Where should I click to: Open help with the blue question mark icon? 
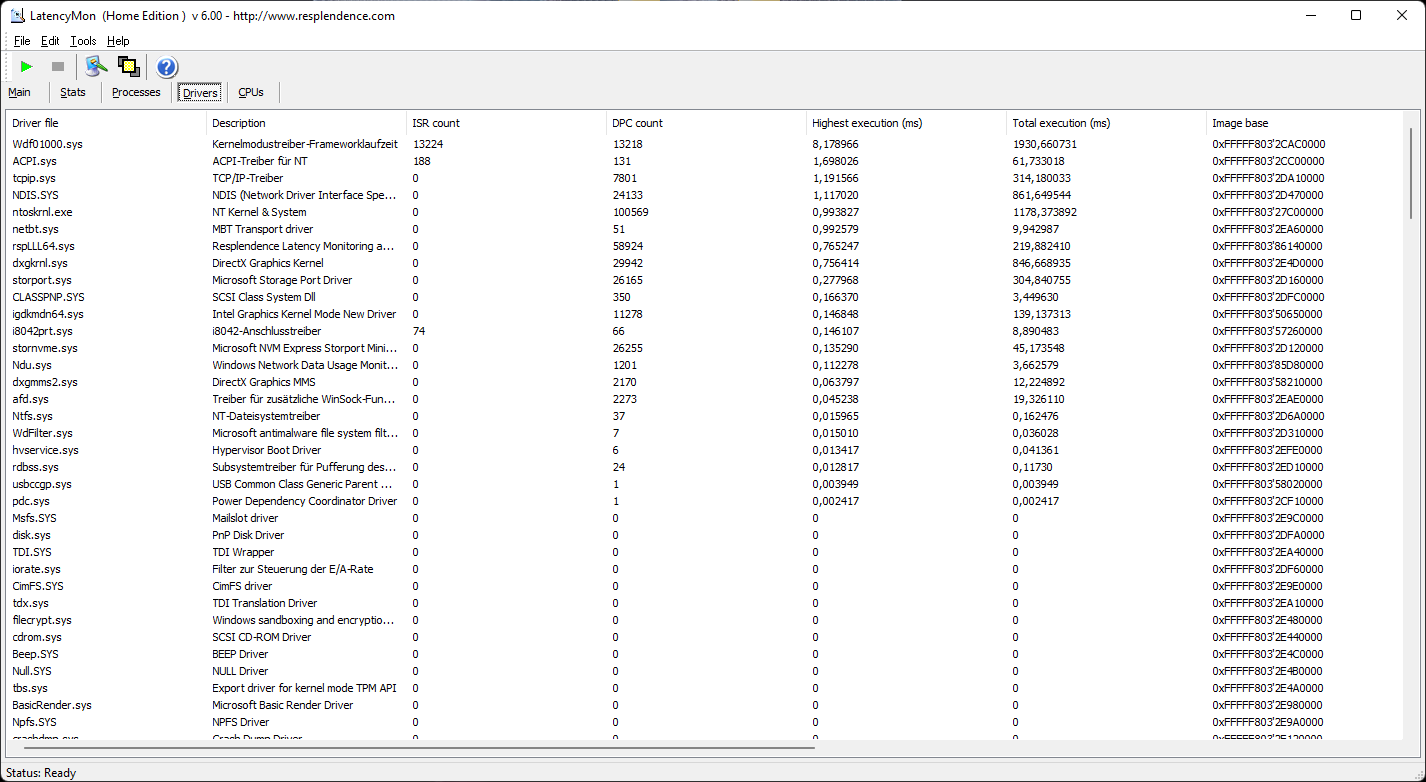point(166,67)
